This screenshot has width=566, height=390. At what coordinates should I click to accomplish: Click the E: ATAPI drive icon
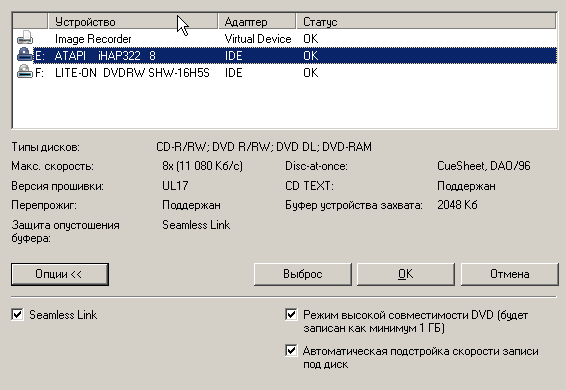coord(25,55)
